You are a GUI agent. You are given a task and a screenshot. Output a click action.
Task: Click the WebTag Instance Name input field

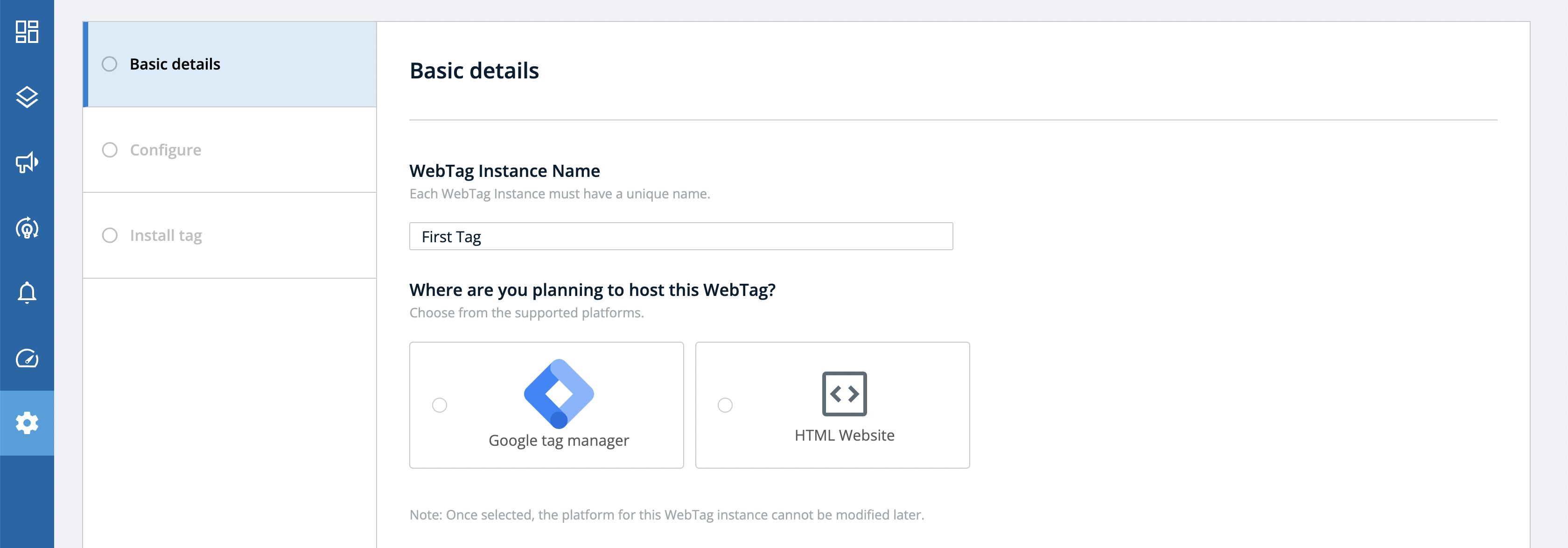tap(681, 236)
